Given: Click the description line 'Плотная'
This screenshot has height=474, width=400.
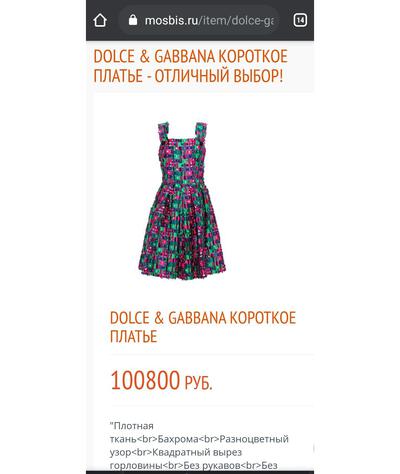Looking at the screenshot, I should click(x=133, y=426).
